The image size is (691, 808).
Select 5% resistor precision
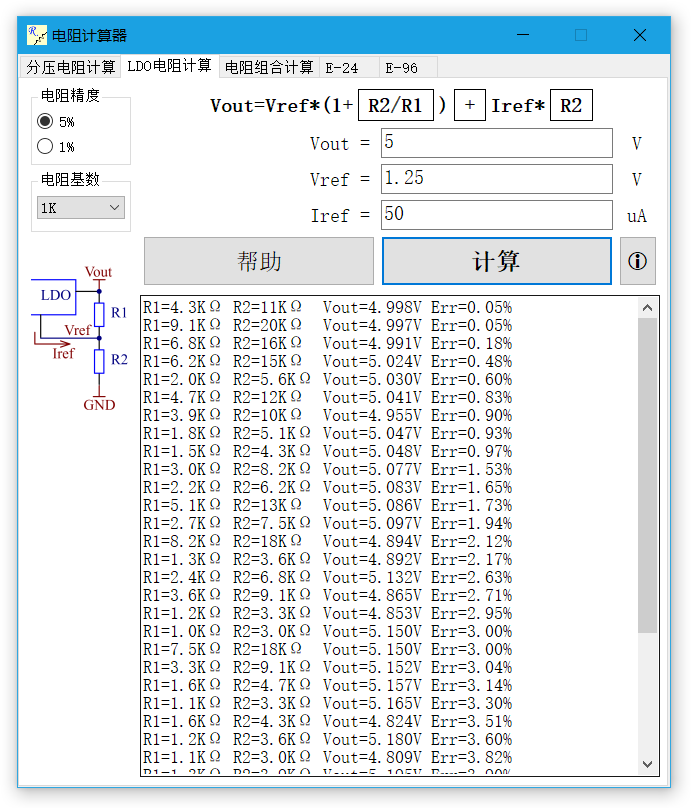click(45, 121)
